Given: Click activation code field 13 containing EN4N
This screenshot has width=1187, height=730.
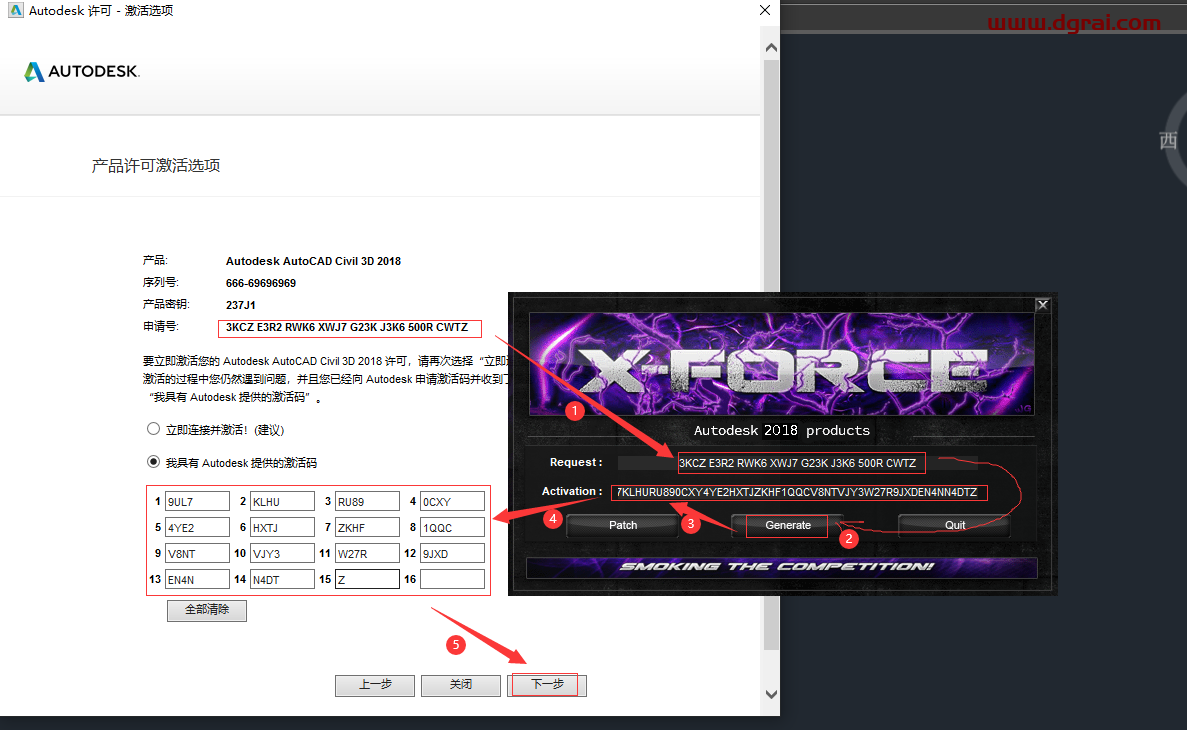Looking at the screenshot, I should click(197, 579).
